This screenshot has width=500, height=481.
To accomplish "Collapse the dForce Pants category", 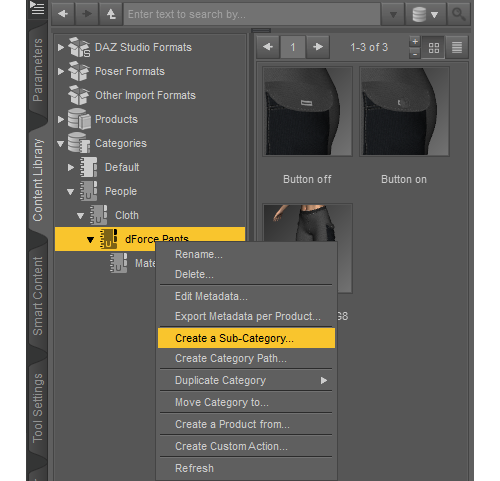I will pos(90,240).
